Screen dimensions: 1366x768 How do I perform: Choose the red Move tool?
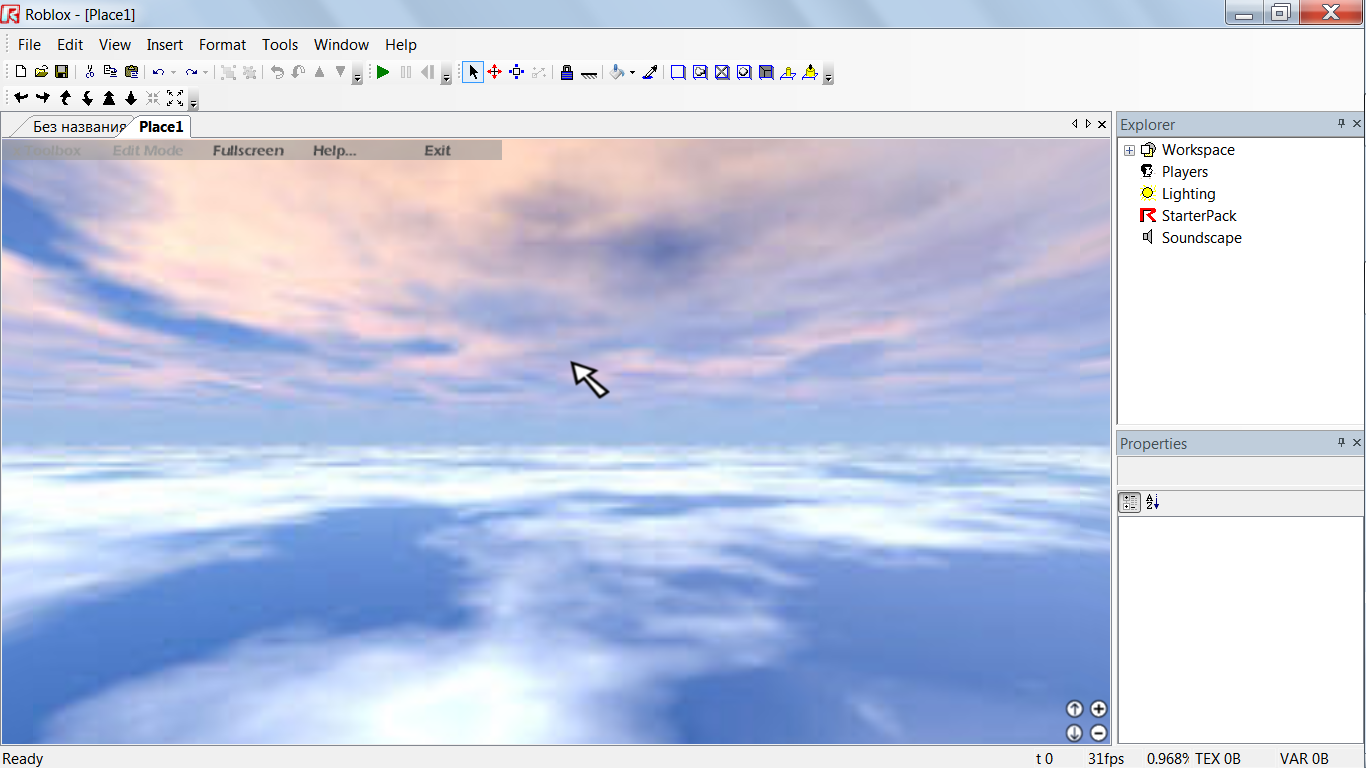click(x=494, y=72)
